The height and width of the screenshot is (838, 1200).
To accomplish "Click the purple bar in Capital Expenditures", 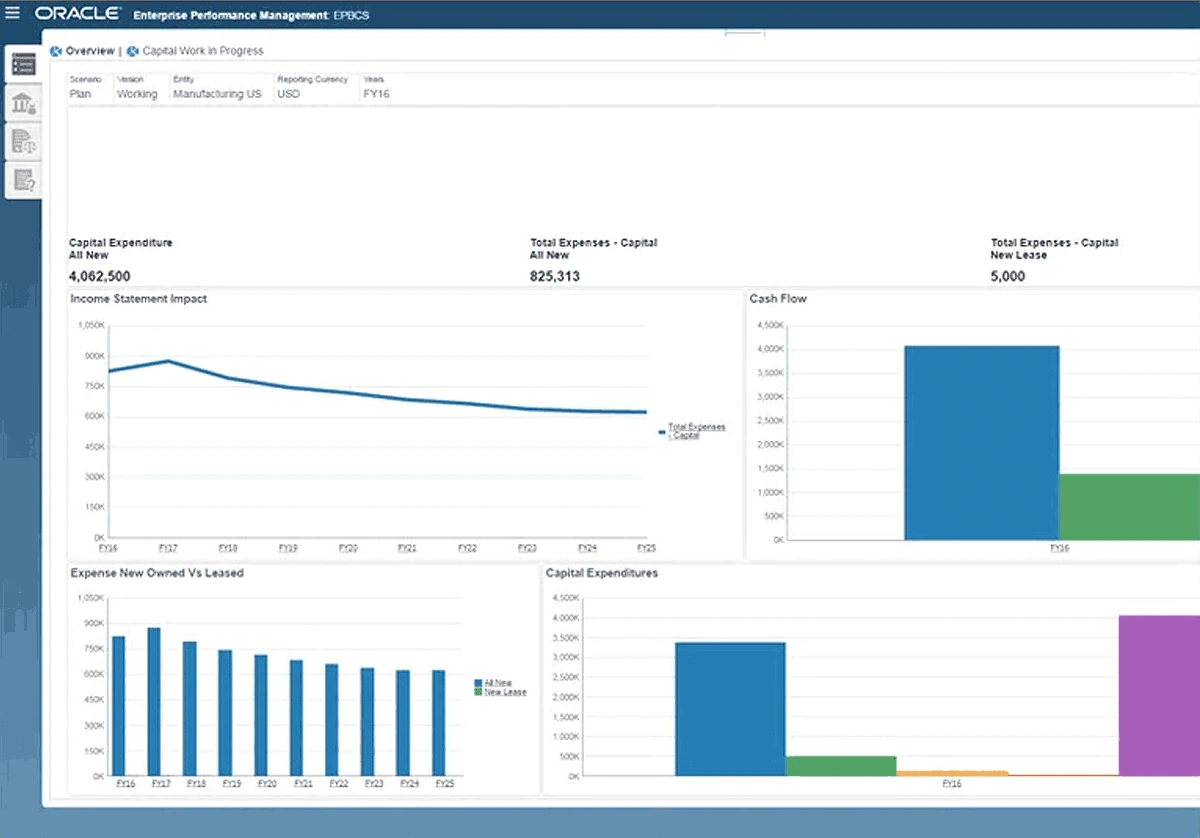I will coord(1159,695).
